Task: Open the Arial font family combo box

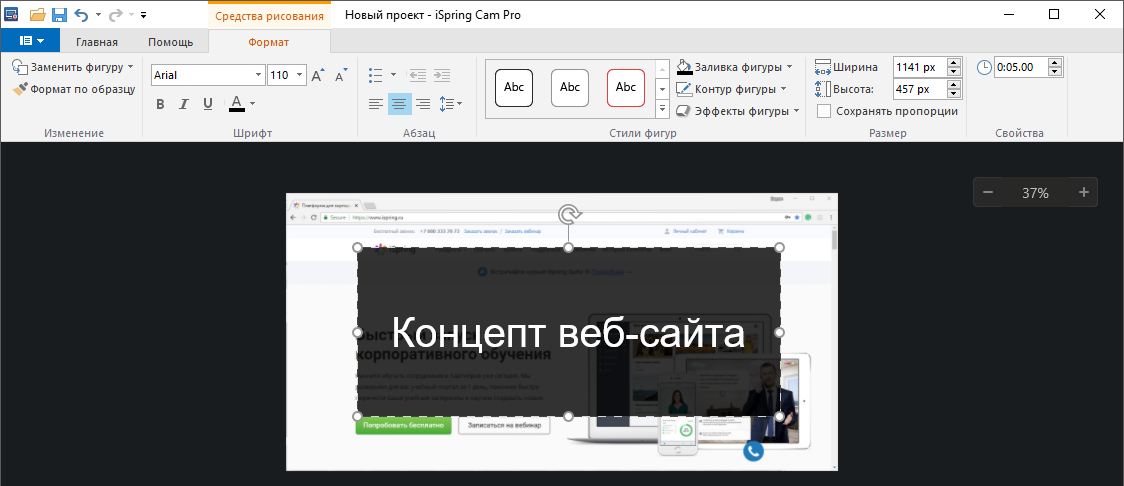Action: [208, 75]
